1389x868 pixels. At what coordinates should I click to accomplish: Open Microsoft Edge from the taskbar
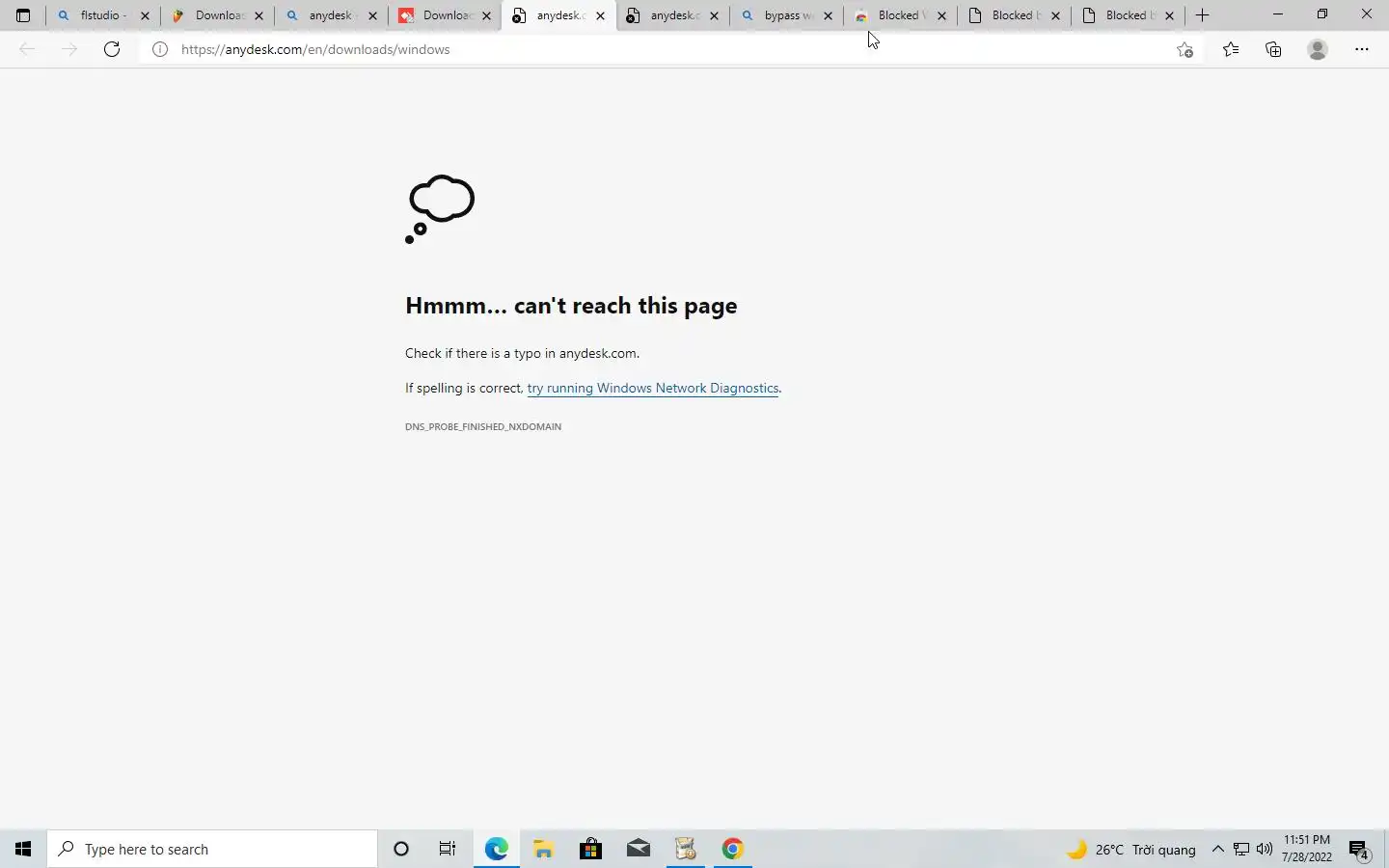496,849
